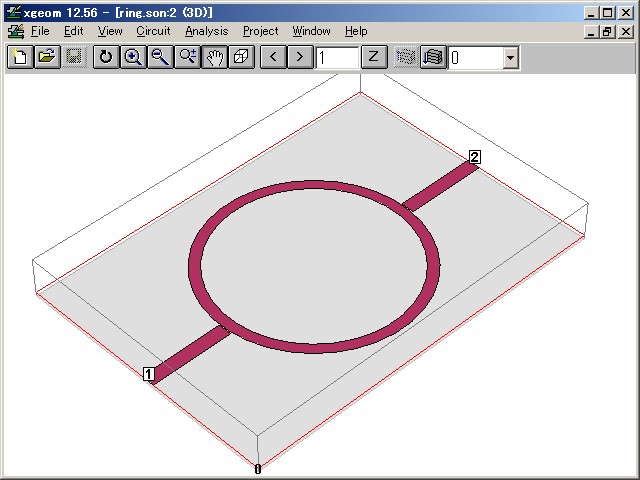Open the Edit menu
Image resolution: width=640 pixels, height=480 pixels.
[73, 31]
